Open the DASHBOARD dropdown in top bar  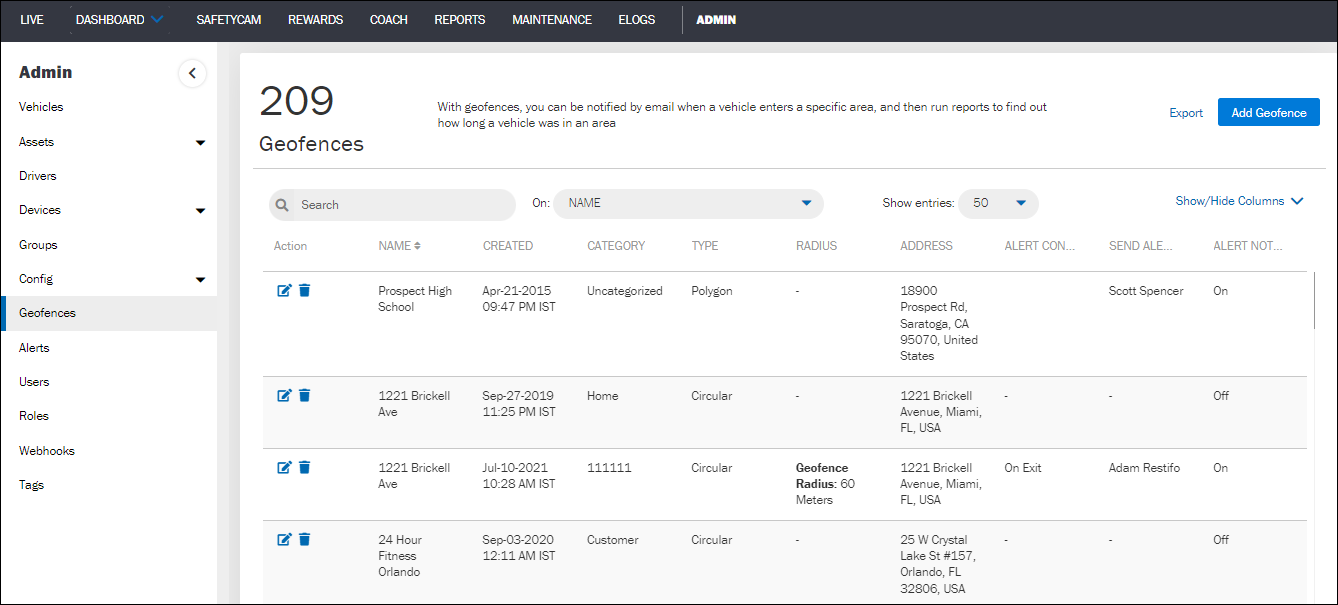click(119, 19)
